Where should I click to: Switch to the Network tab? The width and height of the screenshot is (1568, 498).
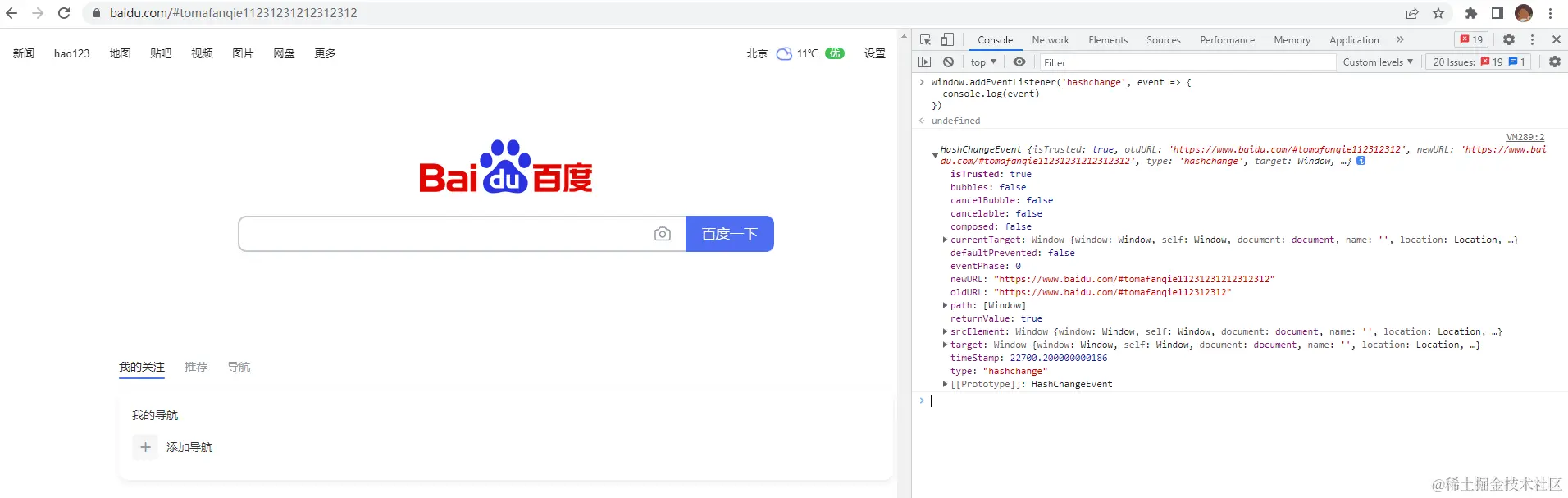(1051, 40)
